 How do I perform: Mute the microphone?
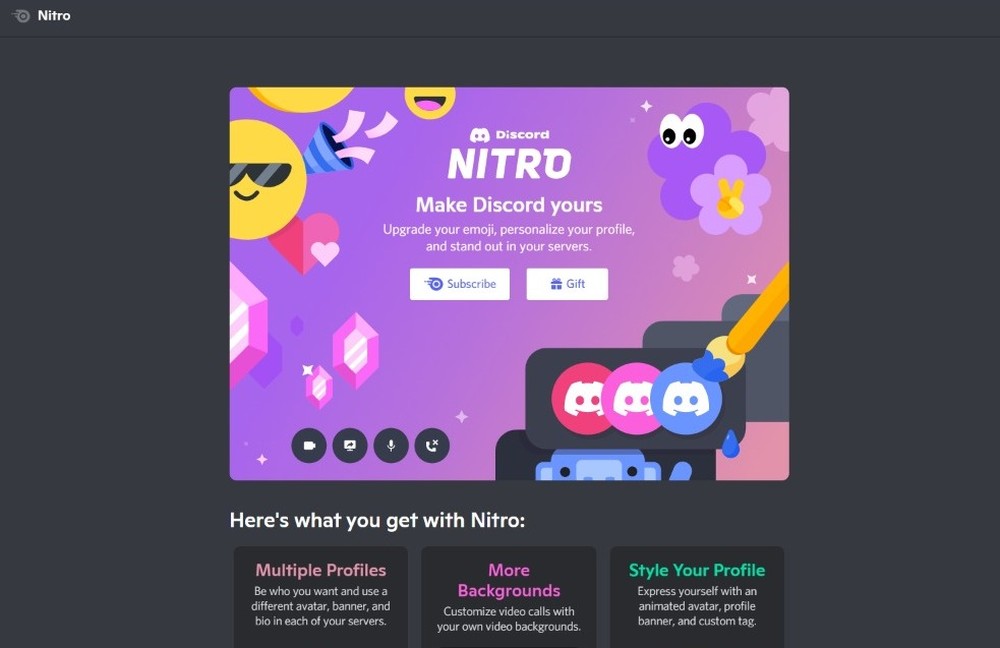click(x=390, y=446)
